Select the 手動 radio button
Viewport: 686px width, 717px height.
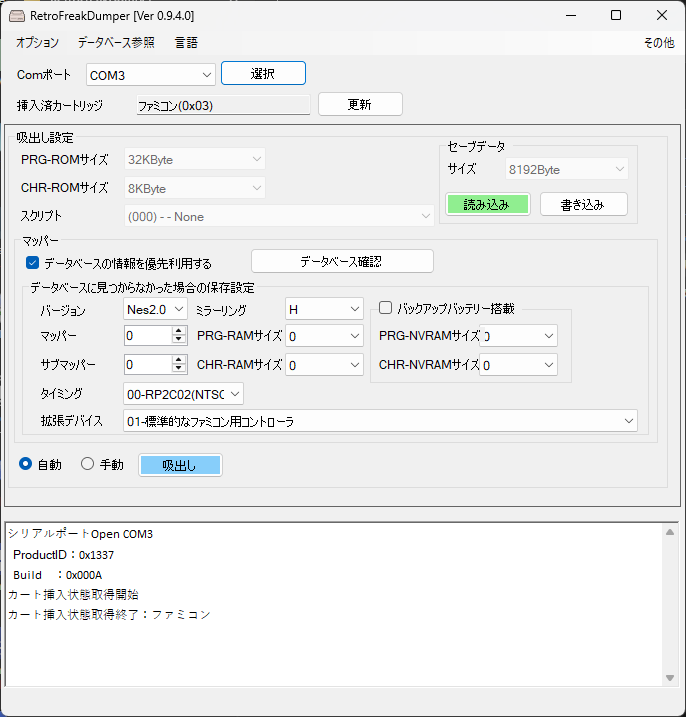coord(87,464)
